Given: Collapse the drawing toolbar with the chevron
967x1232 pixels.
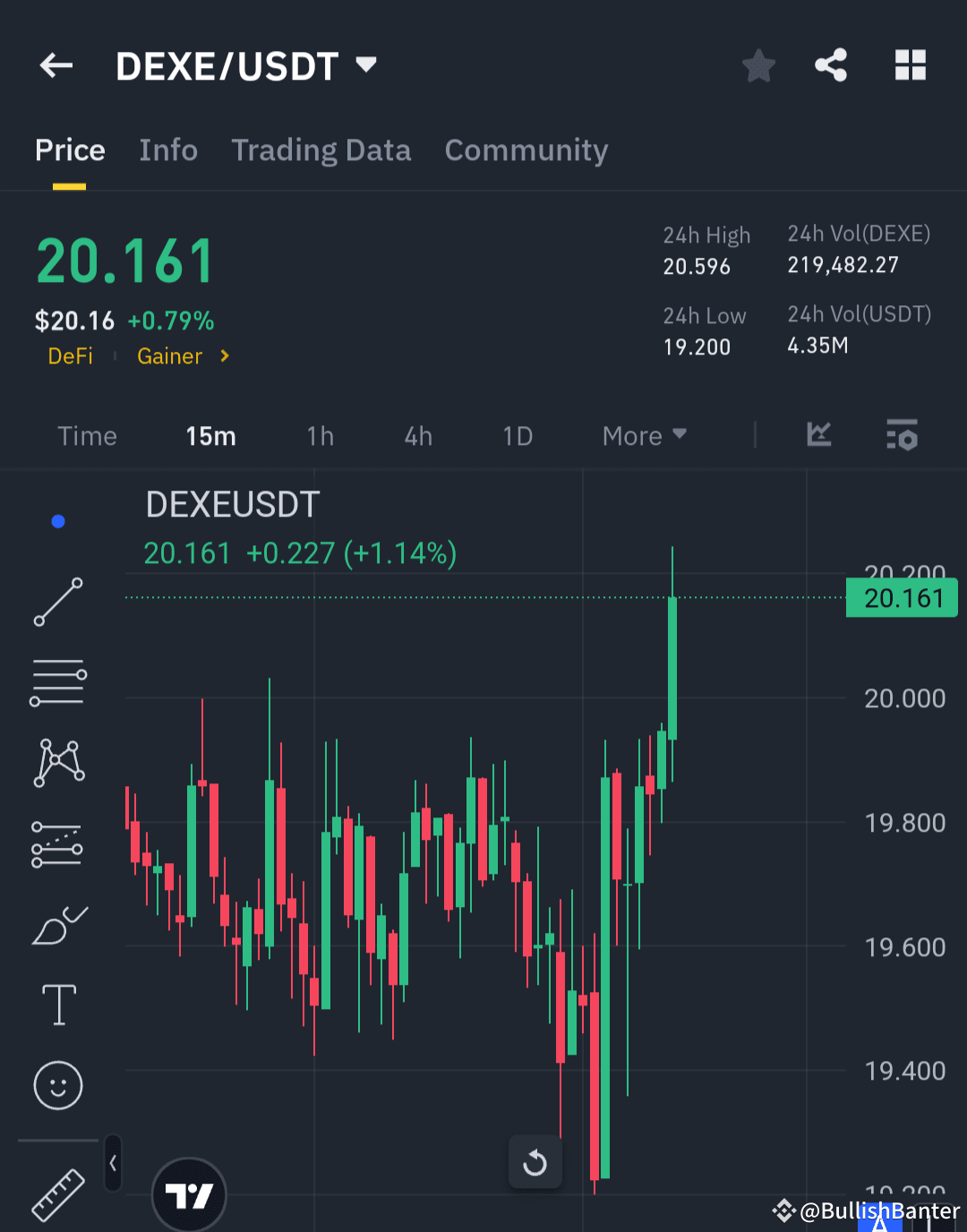Looking at the screenshot, I should pos(113,1161).
